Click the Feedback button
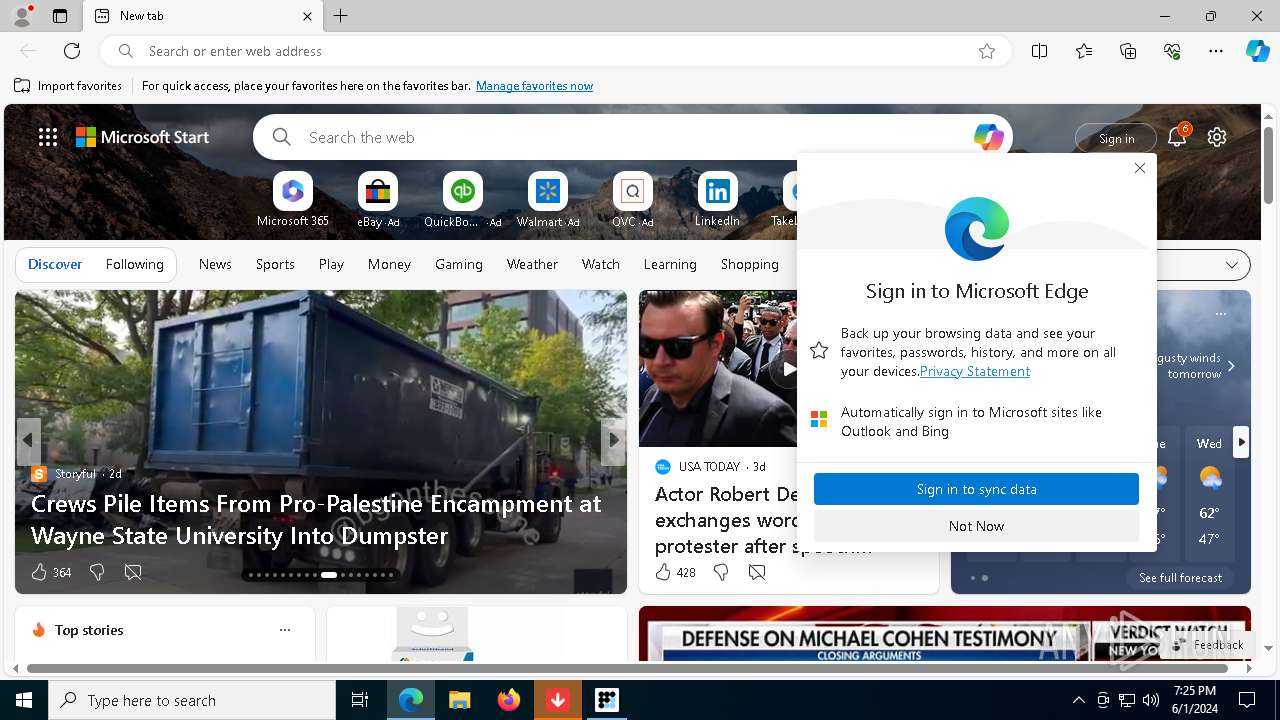Screen dimensions: 1280x720 point(1208,645)
